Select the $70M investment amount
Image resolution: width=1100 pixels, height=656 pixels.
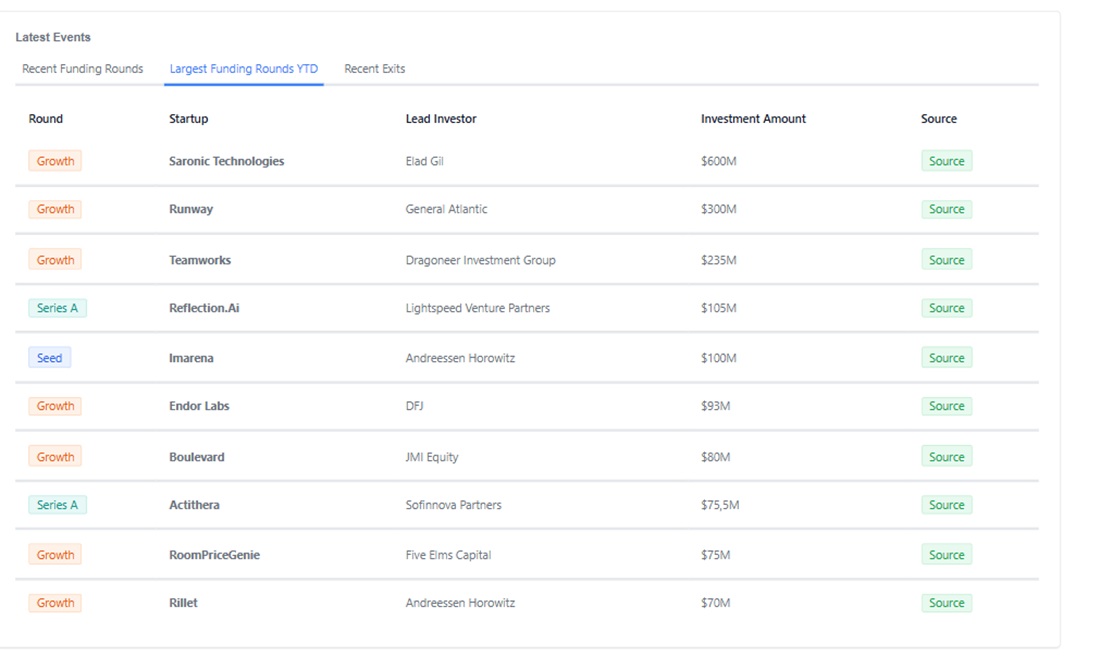point(716,603)
